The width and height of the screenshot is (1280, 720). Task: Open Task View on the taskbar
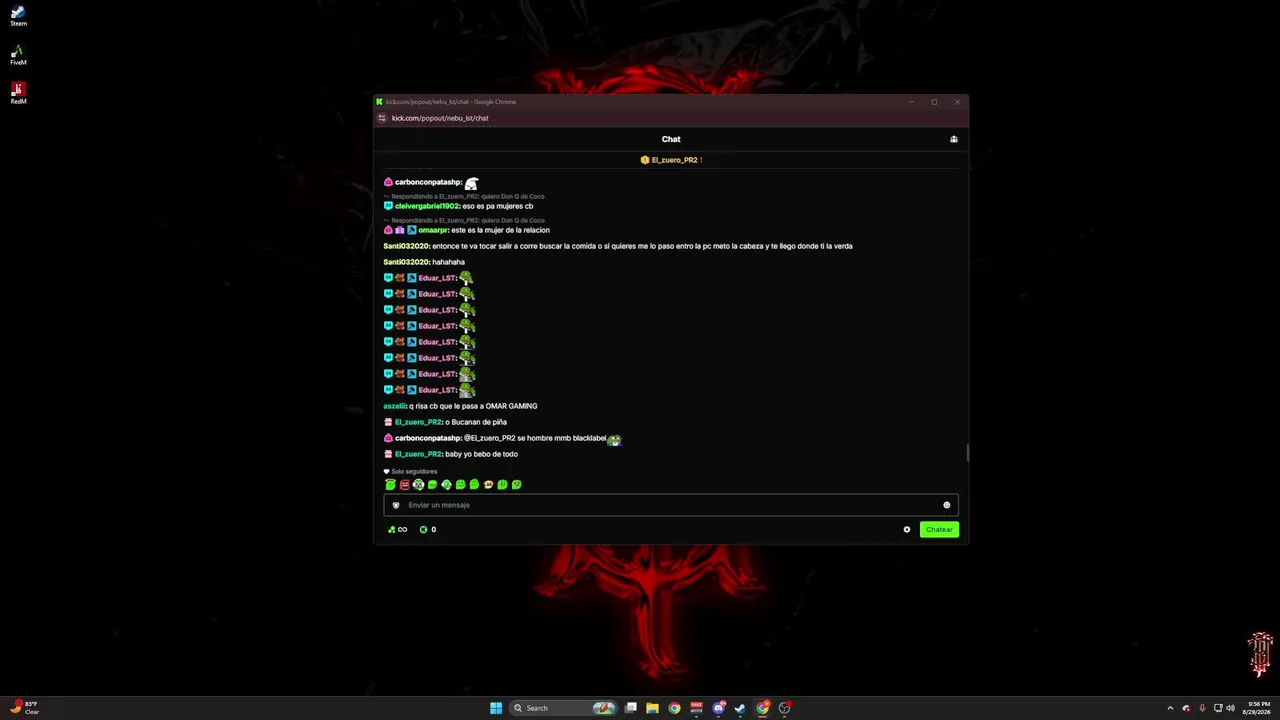tap(631, 708)
